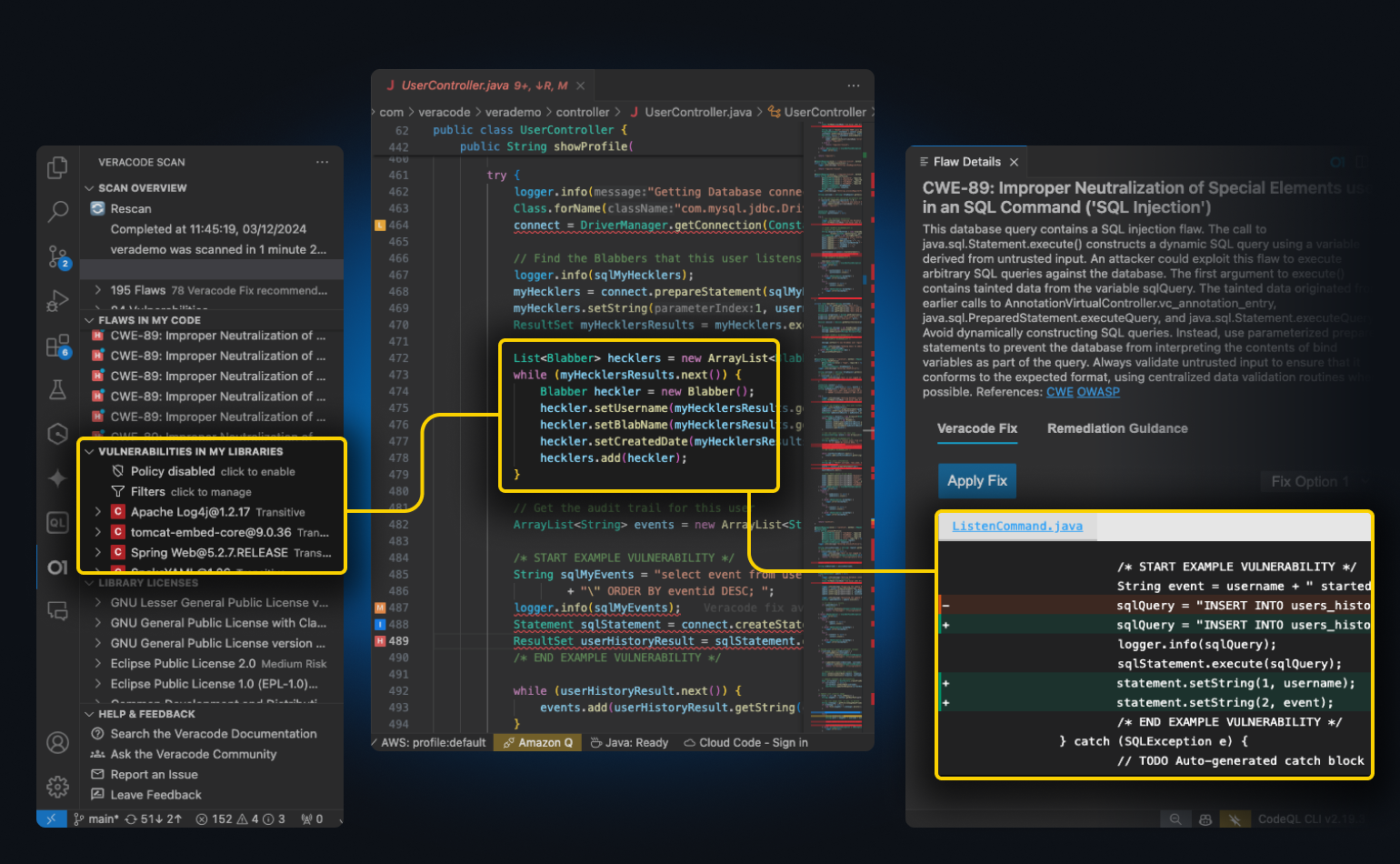Open the Search view in the activity bar
This screenshot has width=1400, height=864.
pos(57,212)
